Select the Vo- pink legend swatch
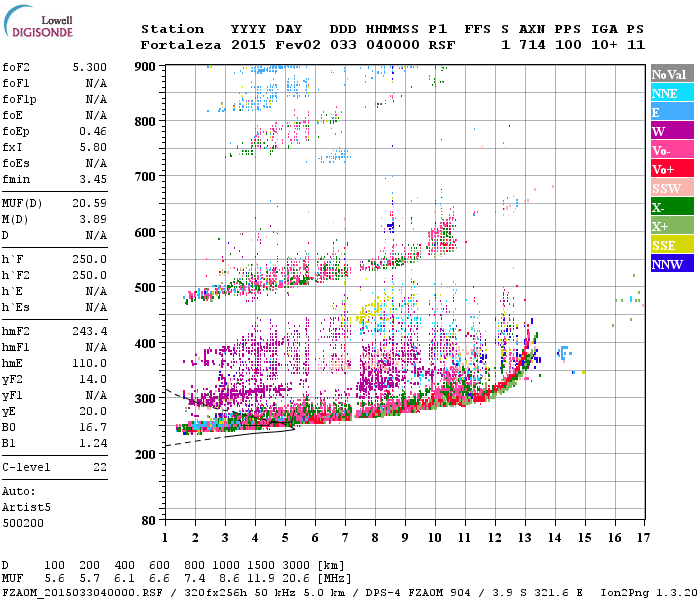The height and width of the screenshot is (600, 700). coord(672,150)
